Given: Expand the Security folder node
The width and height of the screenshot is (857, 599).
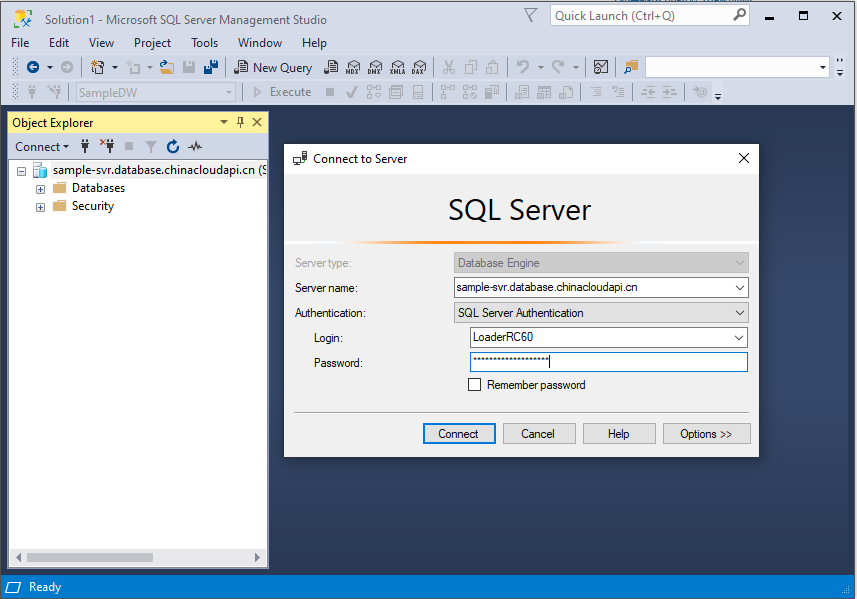Looking at the screenshot, I should [x=41, y=207].
